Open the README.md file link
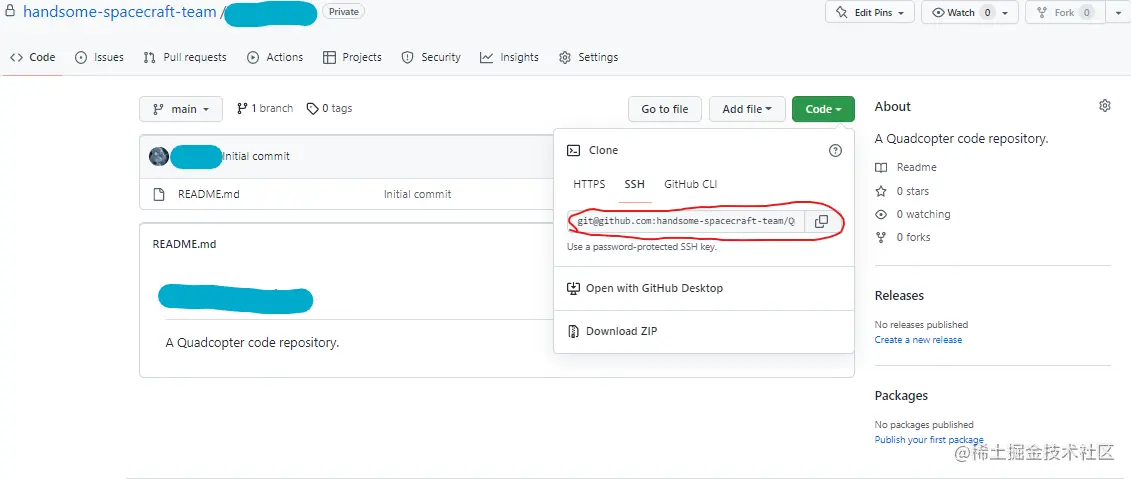 [208, 194]
